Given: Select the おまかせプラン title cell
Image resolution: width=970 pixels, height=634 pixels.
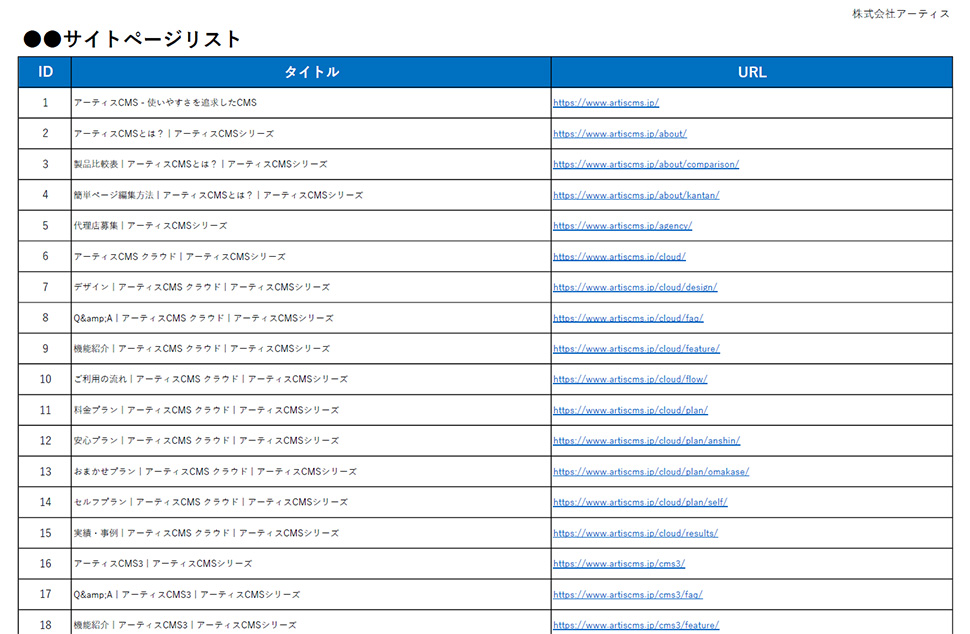Looking at the screenshot, I should (x=311, y=471).
